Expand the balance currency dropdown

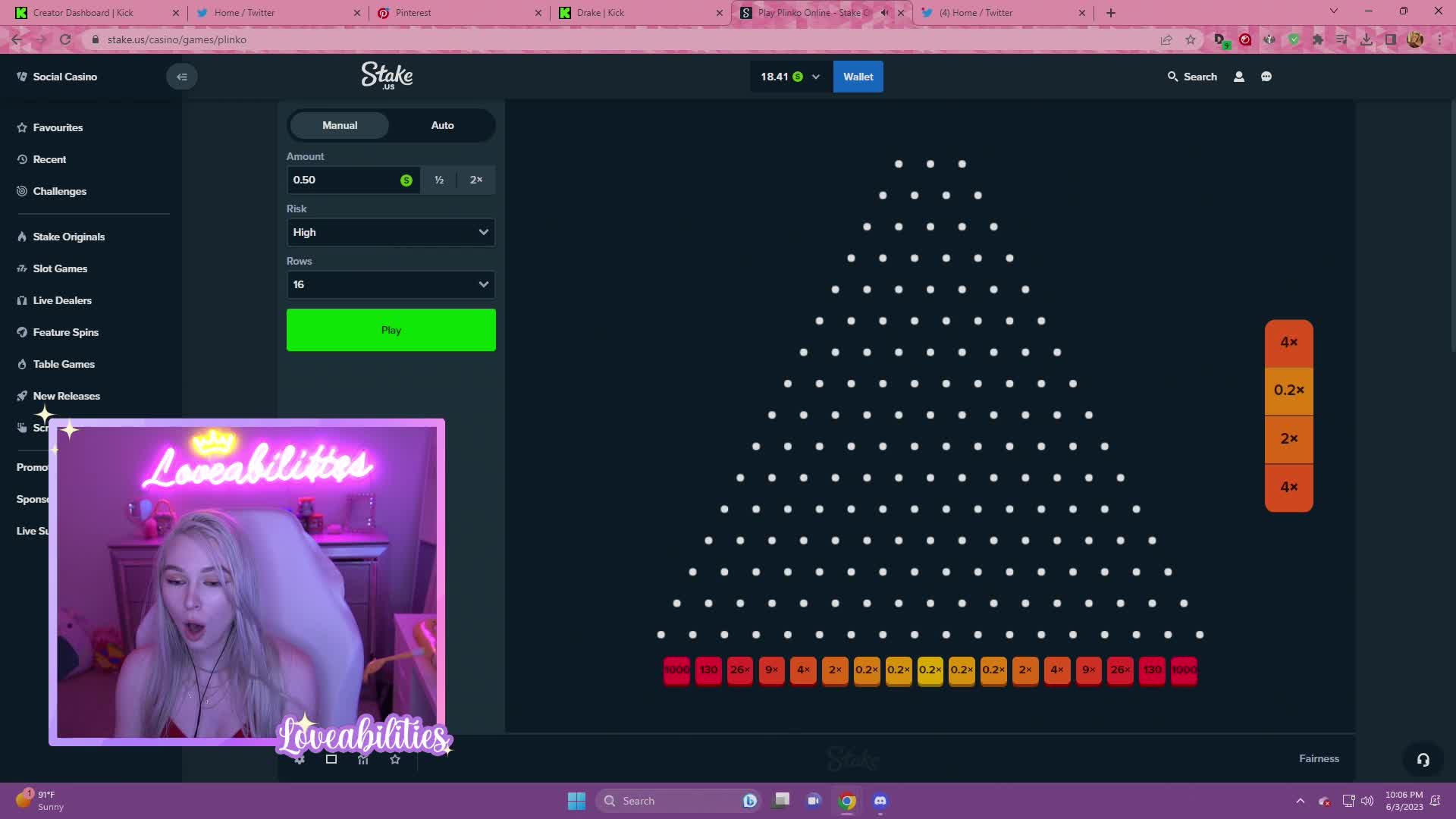[x=815, y=77]
